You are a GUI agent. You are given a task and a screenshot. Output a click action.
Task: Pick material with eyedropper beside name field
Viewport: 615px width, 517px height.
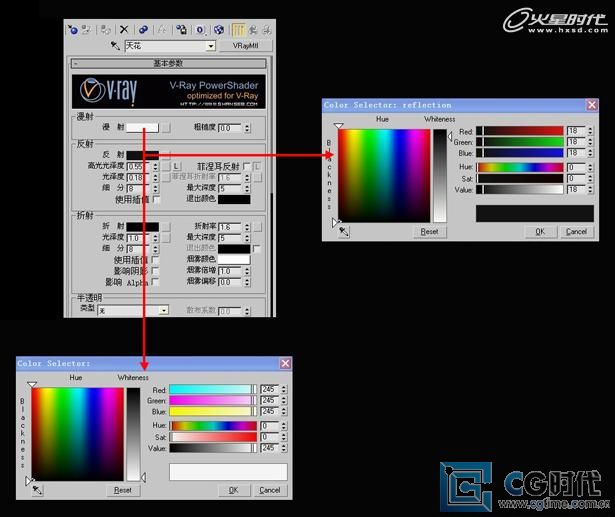point(115,46)
